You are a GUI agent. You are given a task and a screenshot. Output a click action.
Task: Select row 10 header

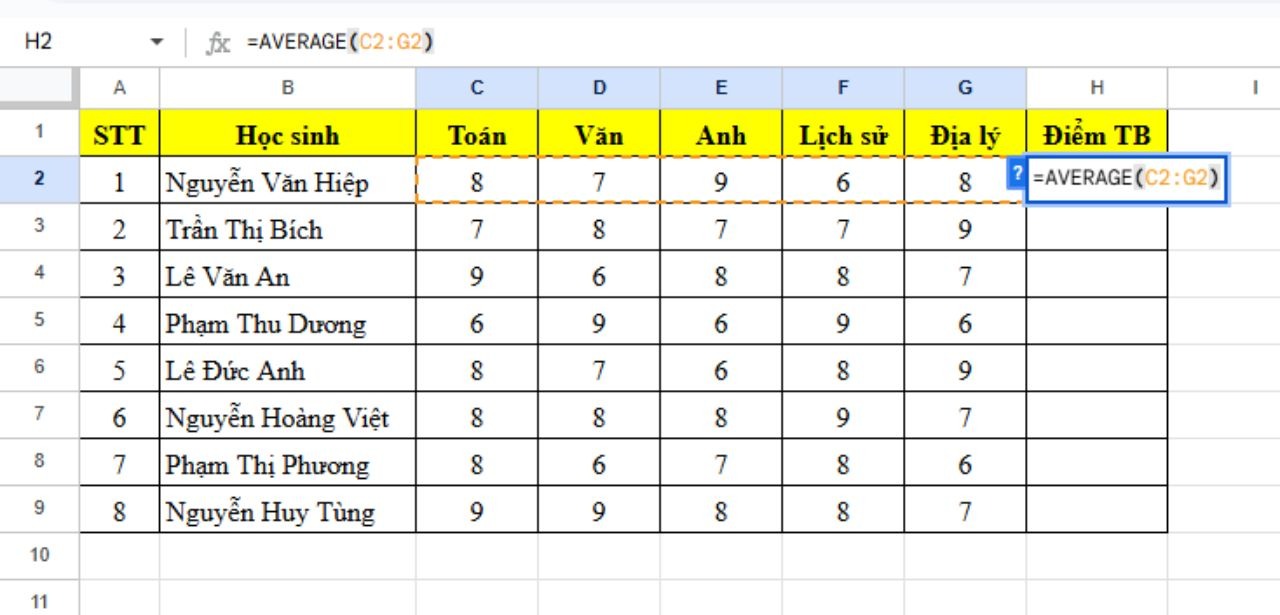click(x=39, y=555)
